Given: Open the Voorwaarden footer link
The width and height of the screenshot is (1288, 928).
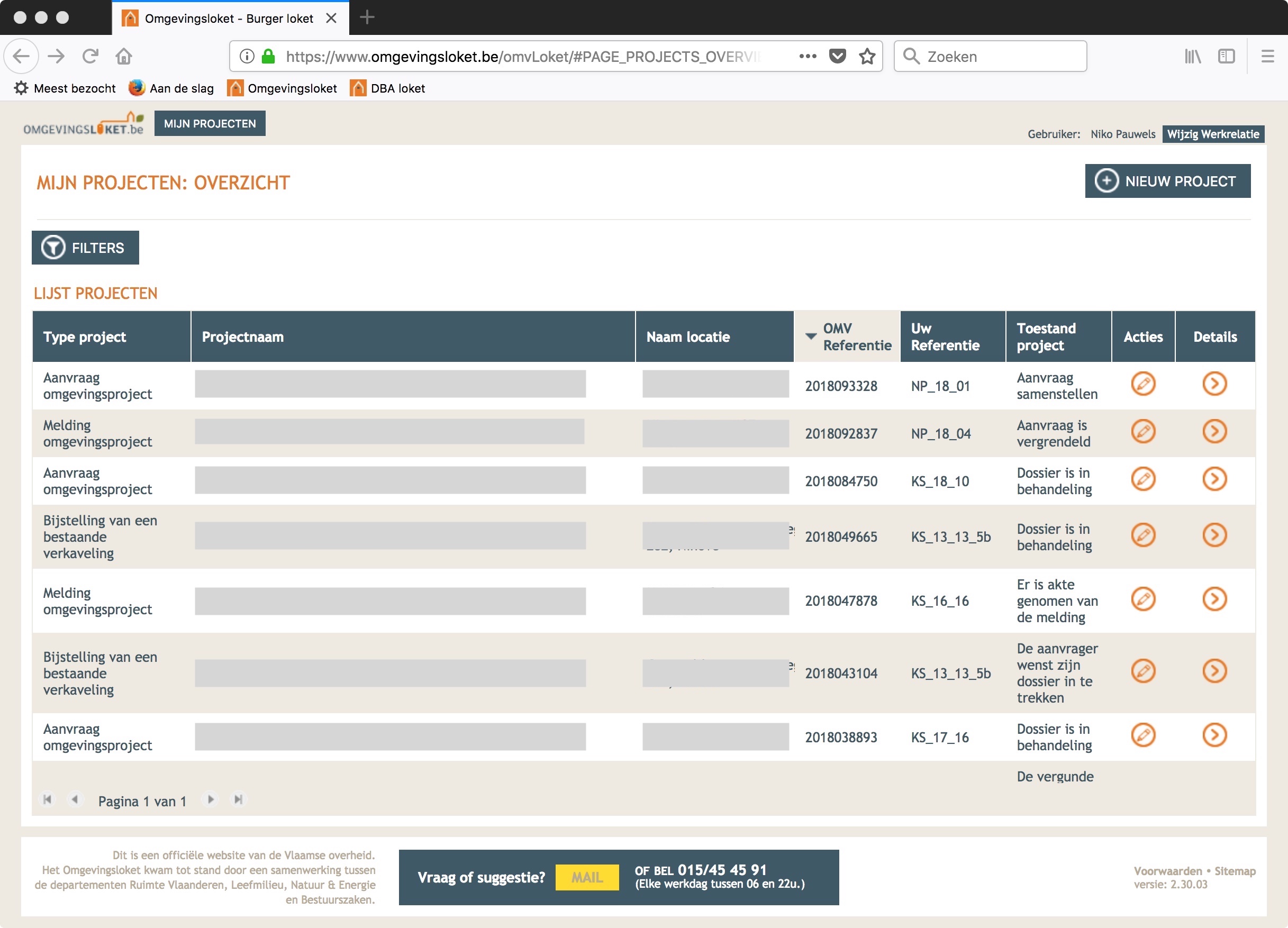Looking at the screenshot, I should point(1167,871).
